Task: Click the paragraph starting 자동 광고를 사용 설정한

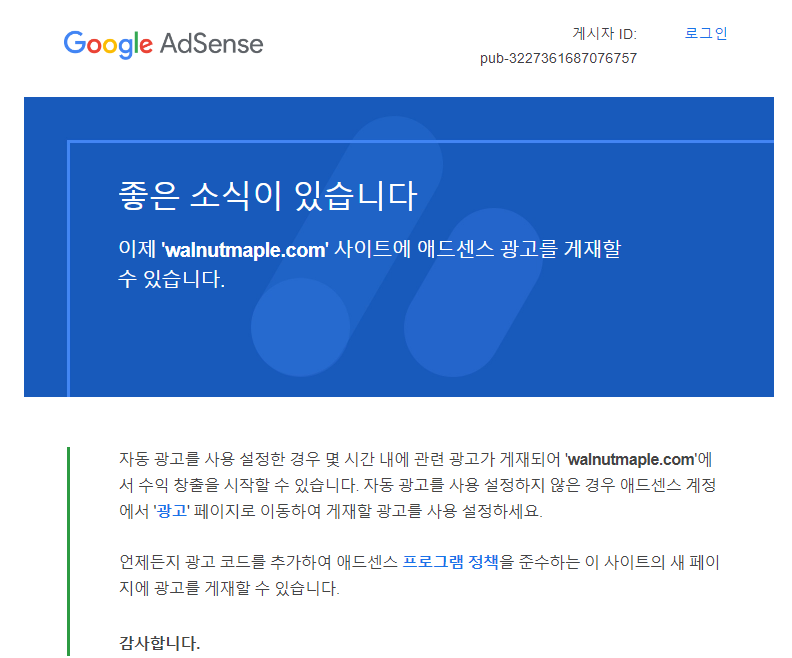Action: pyautogui.click(x=418, y=485)
